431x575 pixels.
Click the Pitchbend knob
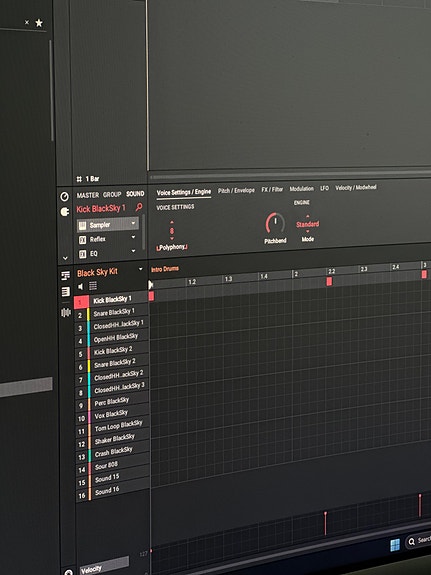(275, 223)
